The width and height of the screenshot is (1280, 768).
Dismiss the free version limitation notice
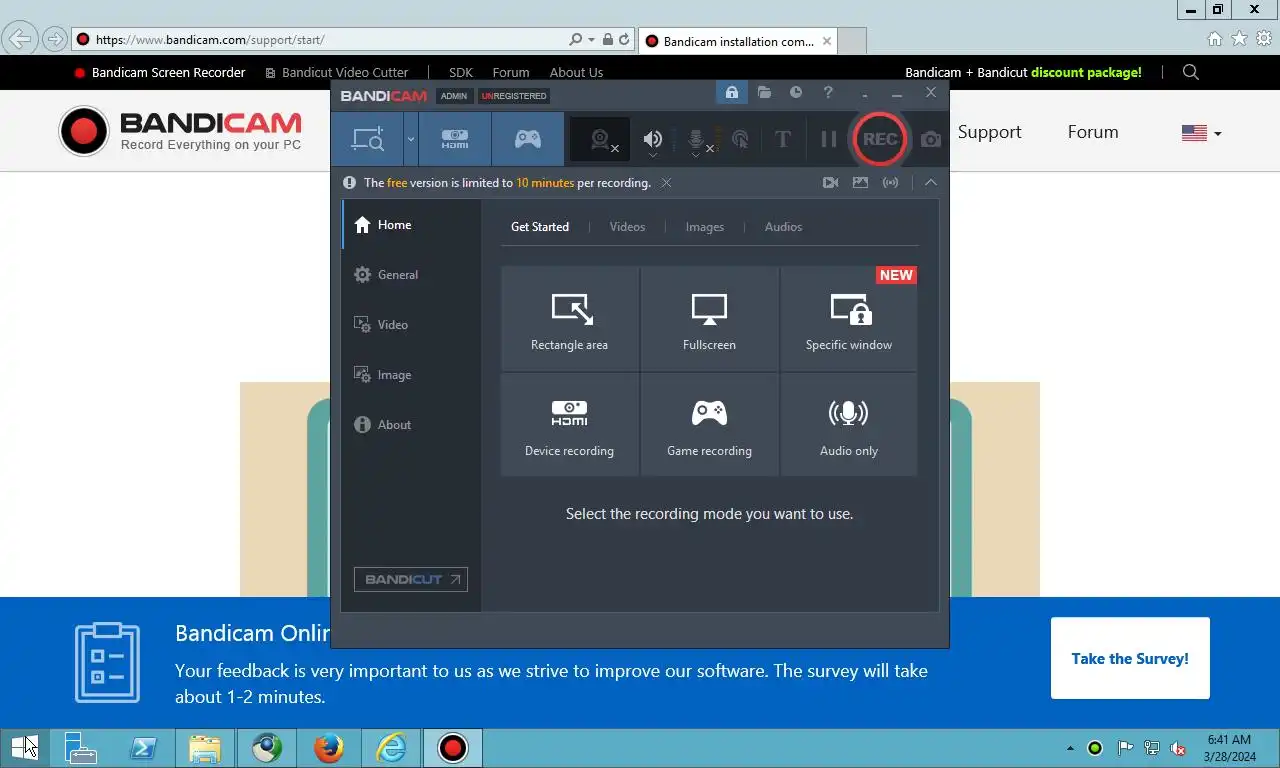pyautogui.click(x=666, y=183)
